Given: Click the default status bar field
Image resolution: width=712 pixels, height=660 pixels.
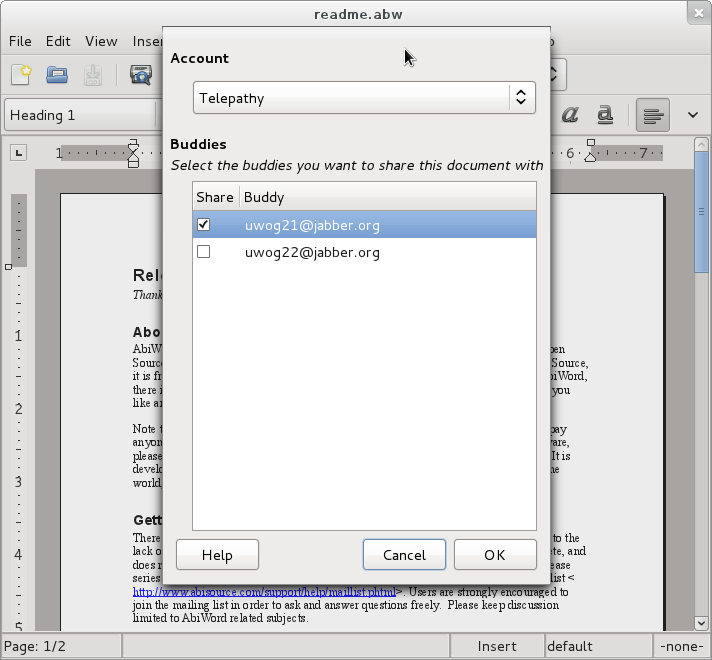Looking at the screenshot, I should click(598, 646).
